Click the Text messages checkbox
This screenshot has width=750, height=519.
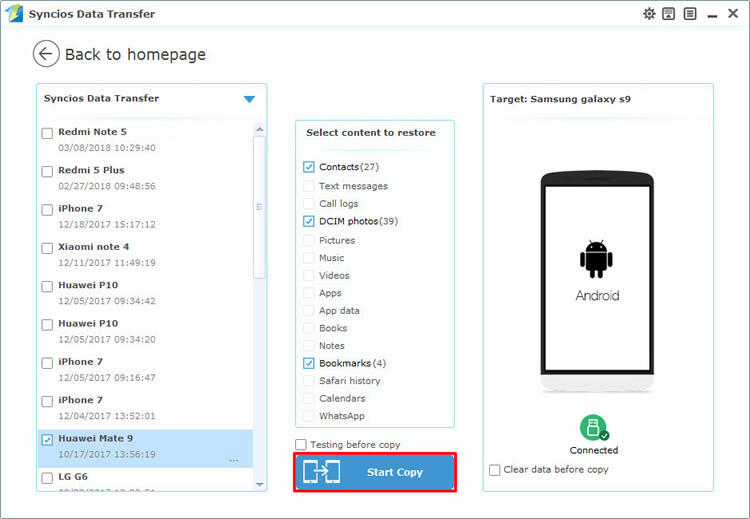[309, 186]
